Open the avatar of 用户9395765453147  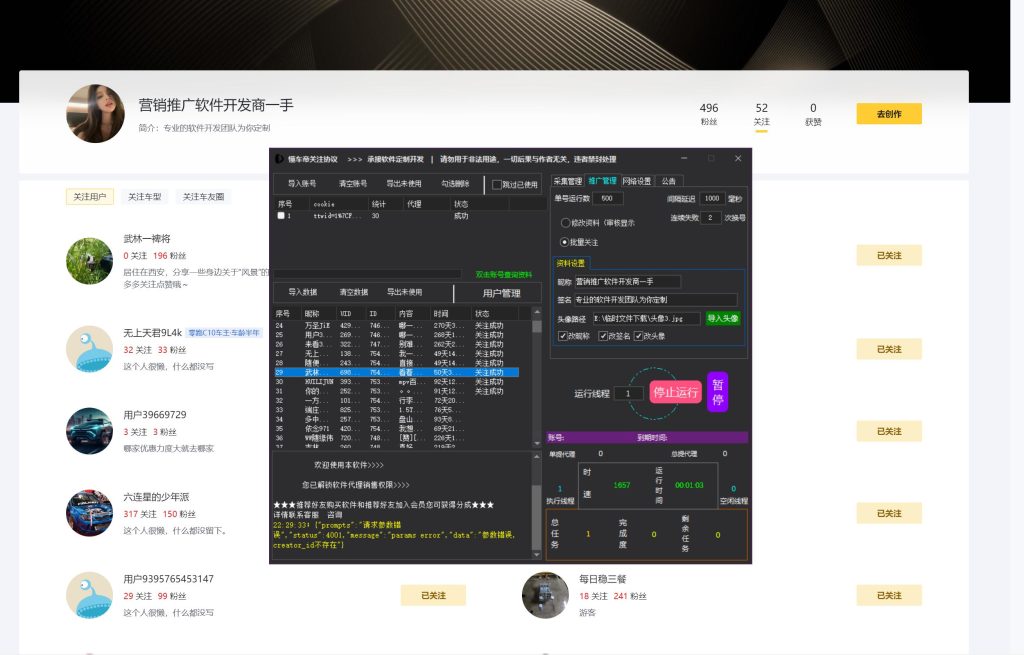[x=89, y=595]
